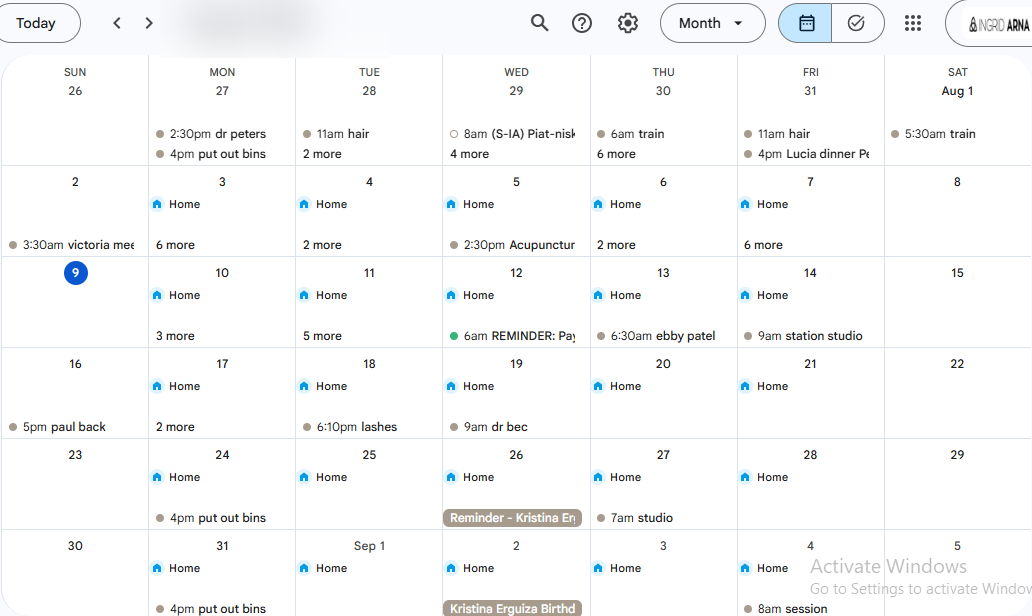Image resolution: width=1032 pixels, height=616 pixels.
Task: Open '4pm Lucia dinner' event
Action: tap(806, 154)
